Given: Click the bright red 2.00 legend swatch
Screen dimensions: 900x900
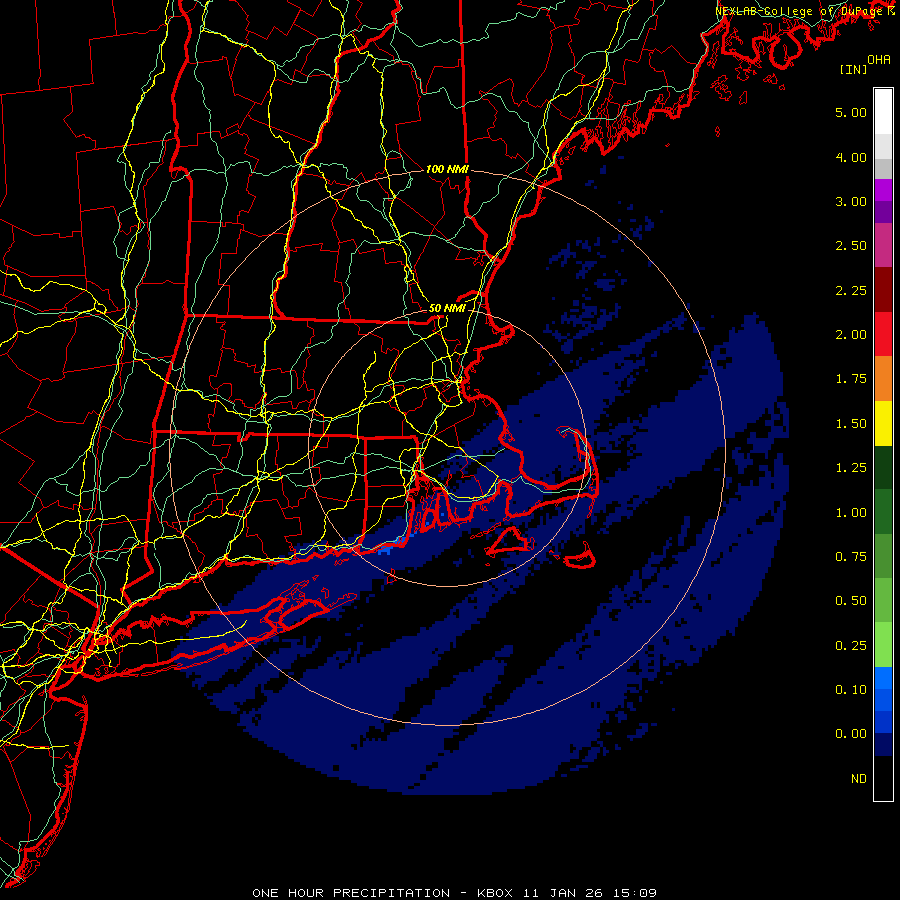Looking at the screenshot, I should tap(883, 334).
